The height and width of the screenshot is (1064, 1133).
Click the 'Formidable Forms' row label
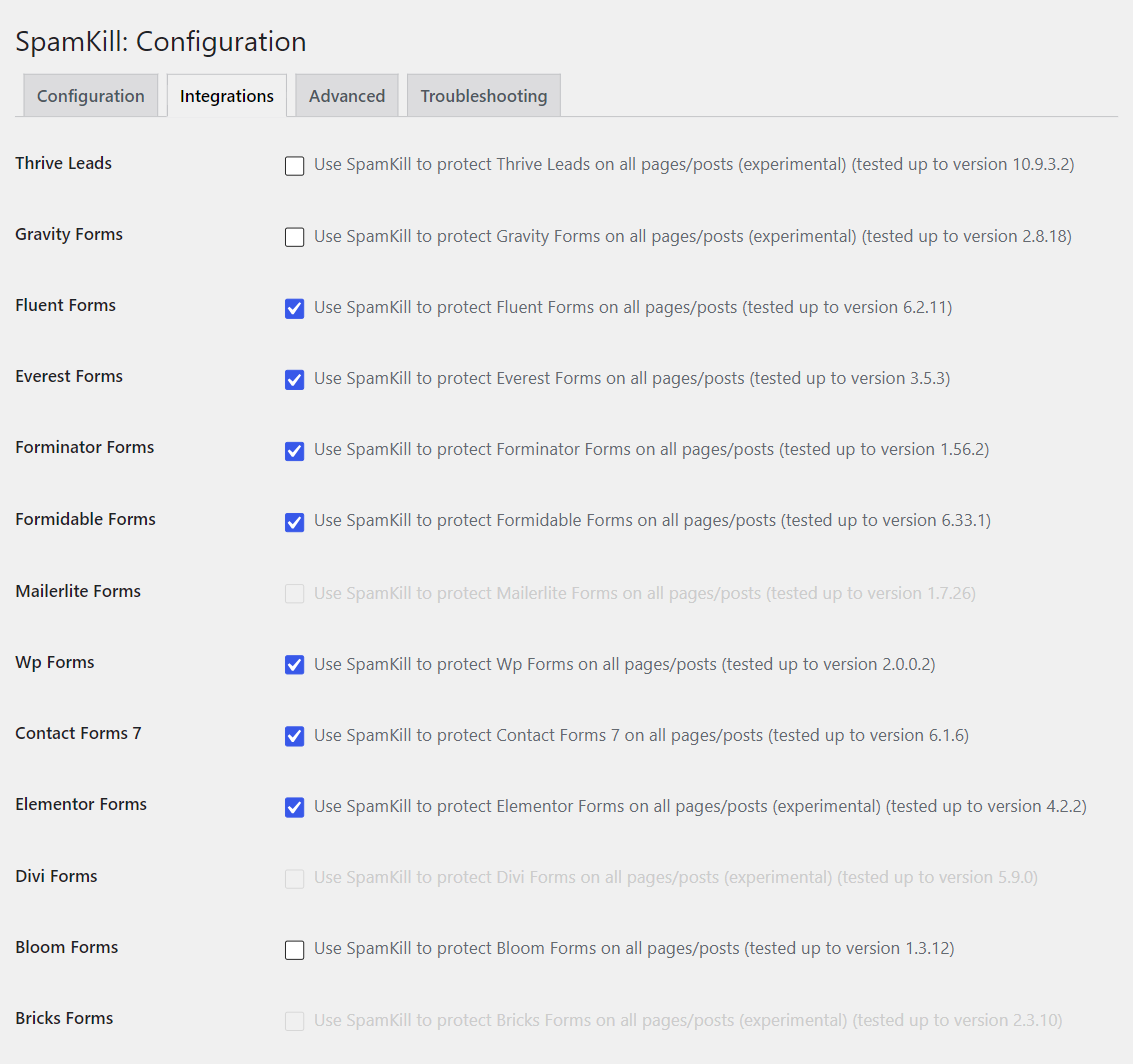pyautogui.click(x=85, y=519)
